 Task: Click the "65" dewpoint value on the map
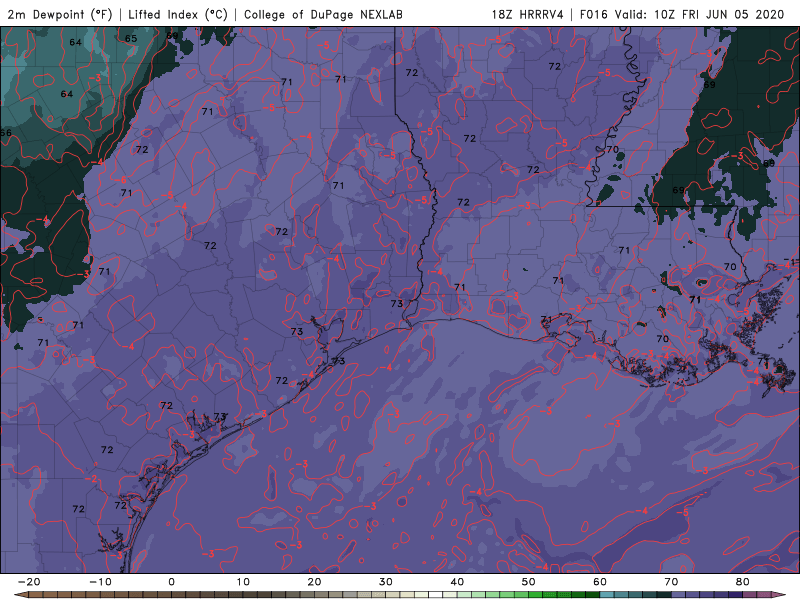click(131, 38)
